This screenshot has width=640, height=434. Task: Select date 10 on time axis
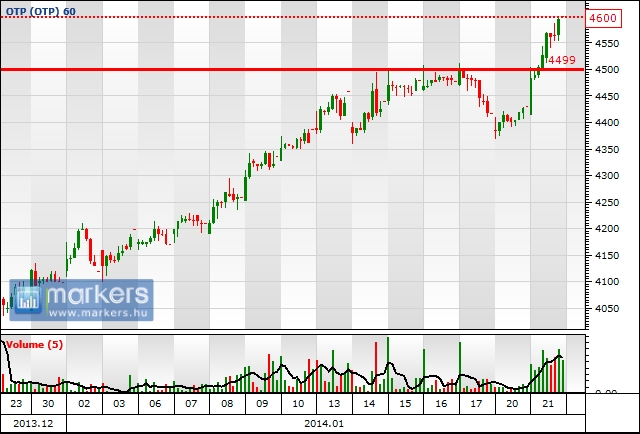(298, 404)
